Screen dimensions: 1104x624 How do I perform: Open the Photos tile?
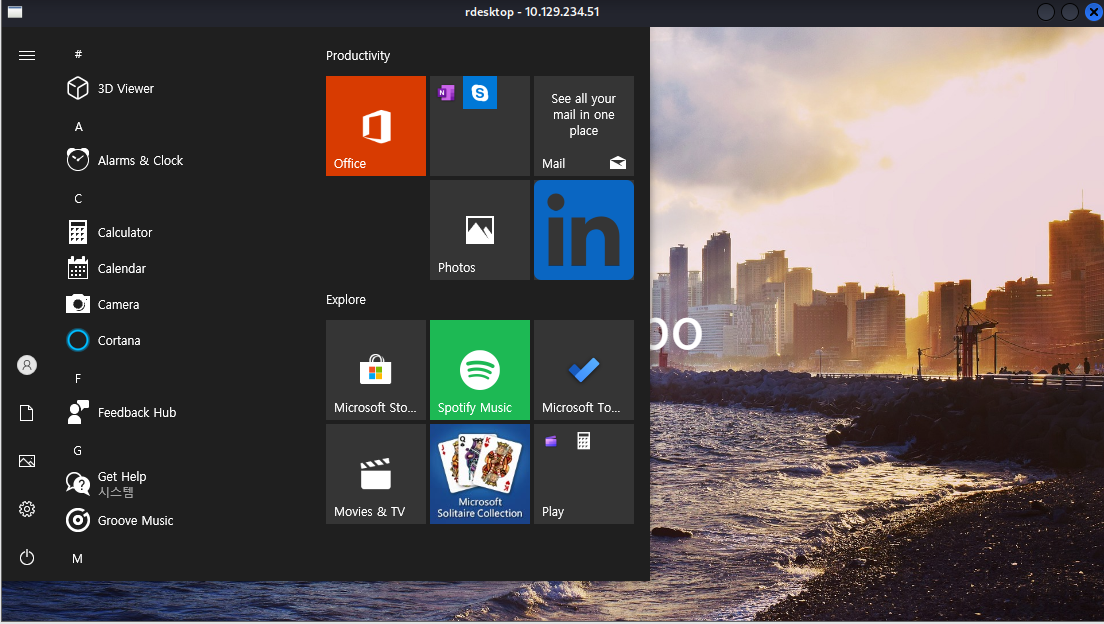(x=480, y=230)
